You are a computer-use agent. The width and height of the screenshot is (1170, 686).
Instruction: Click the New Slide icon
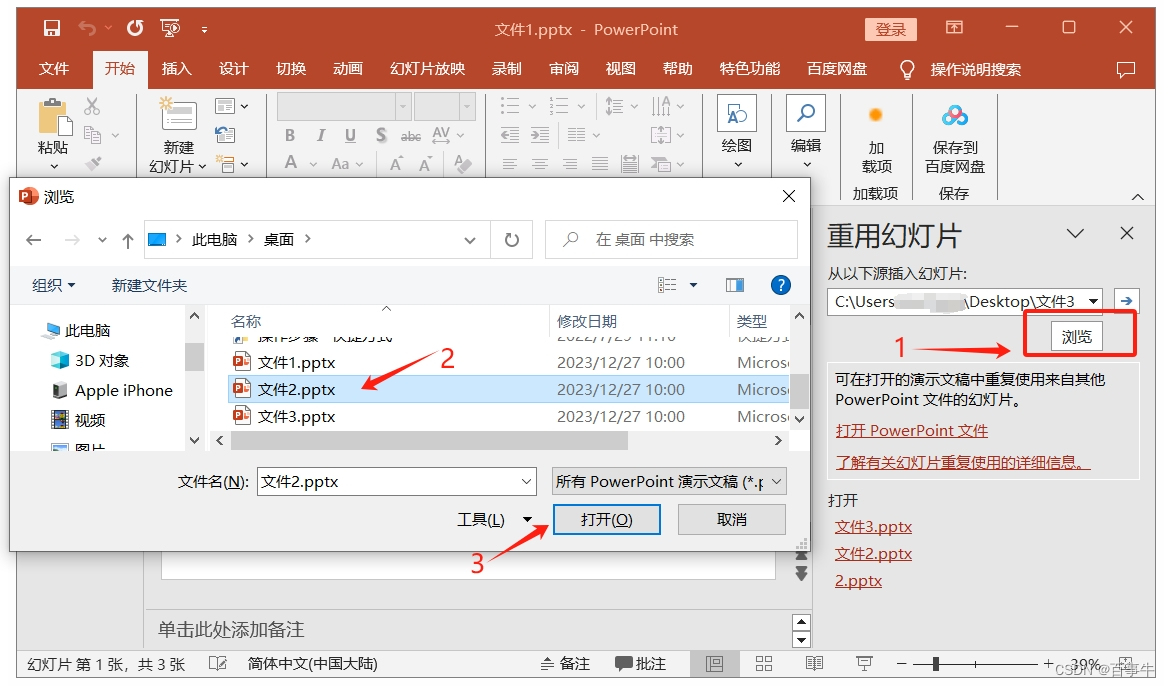[178, 115]
